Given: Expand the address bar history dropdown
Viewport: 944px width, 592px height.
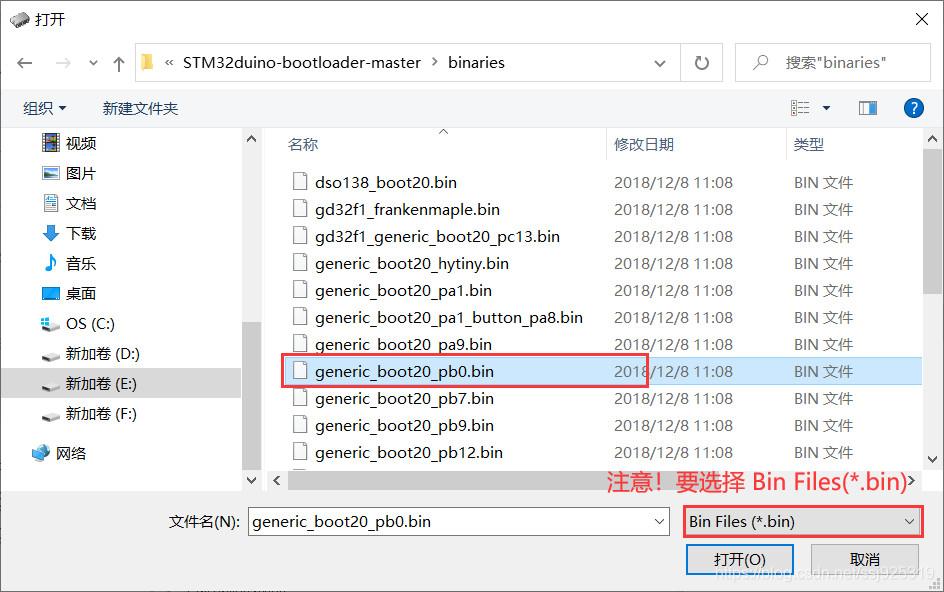Looking at the screenshot, I should point(660,63).
